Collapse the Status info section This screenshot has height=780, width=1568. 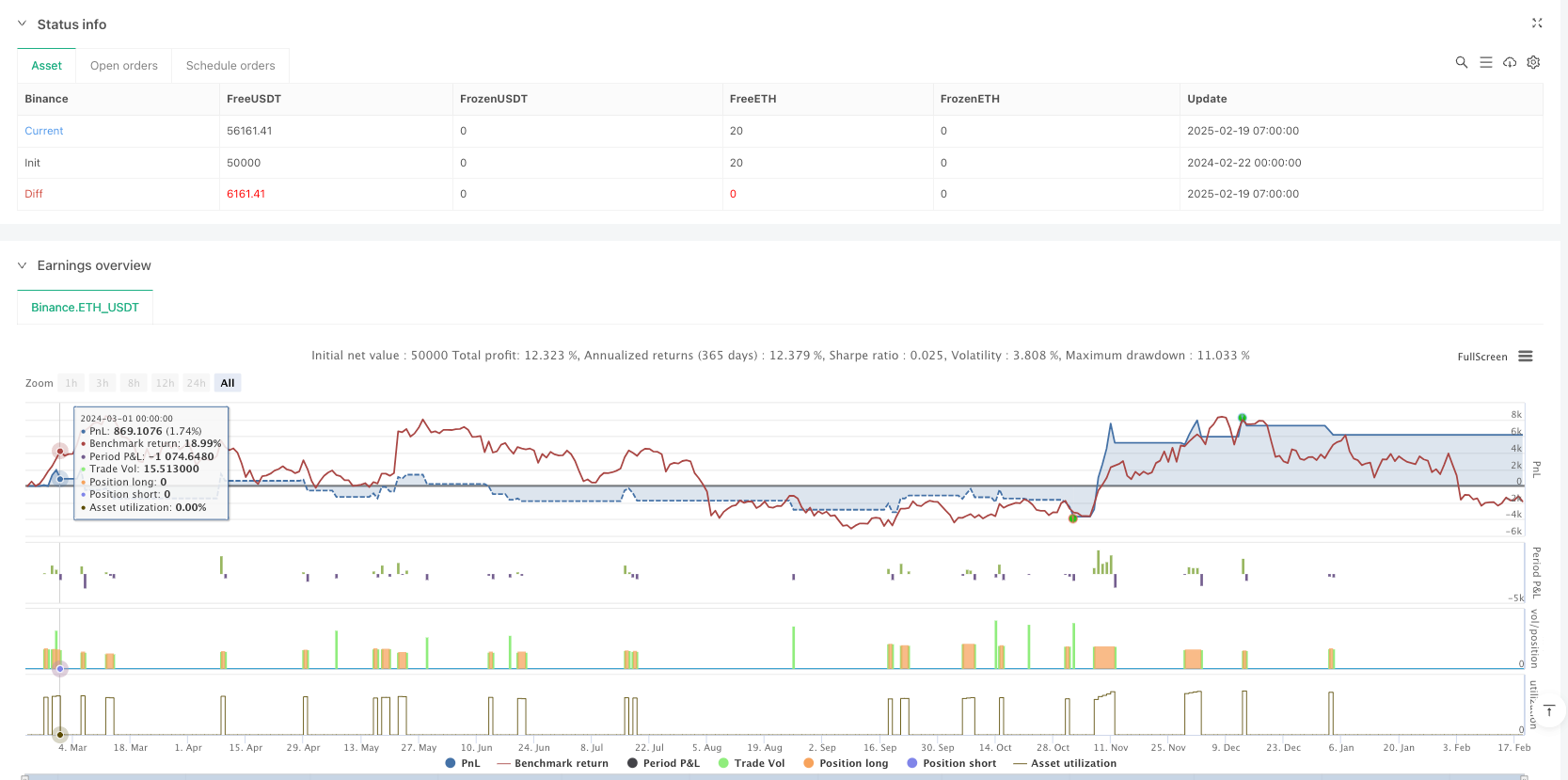[x=23, y=24]
